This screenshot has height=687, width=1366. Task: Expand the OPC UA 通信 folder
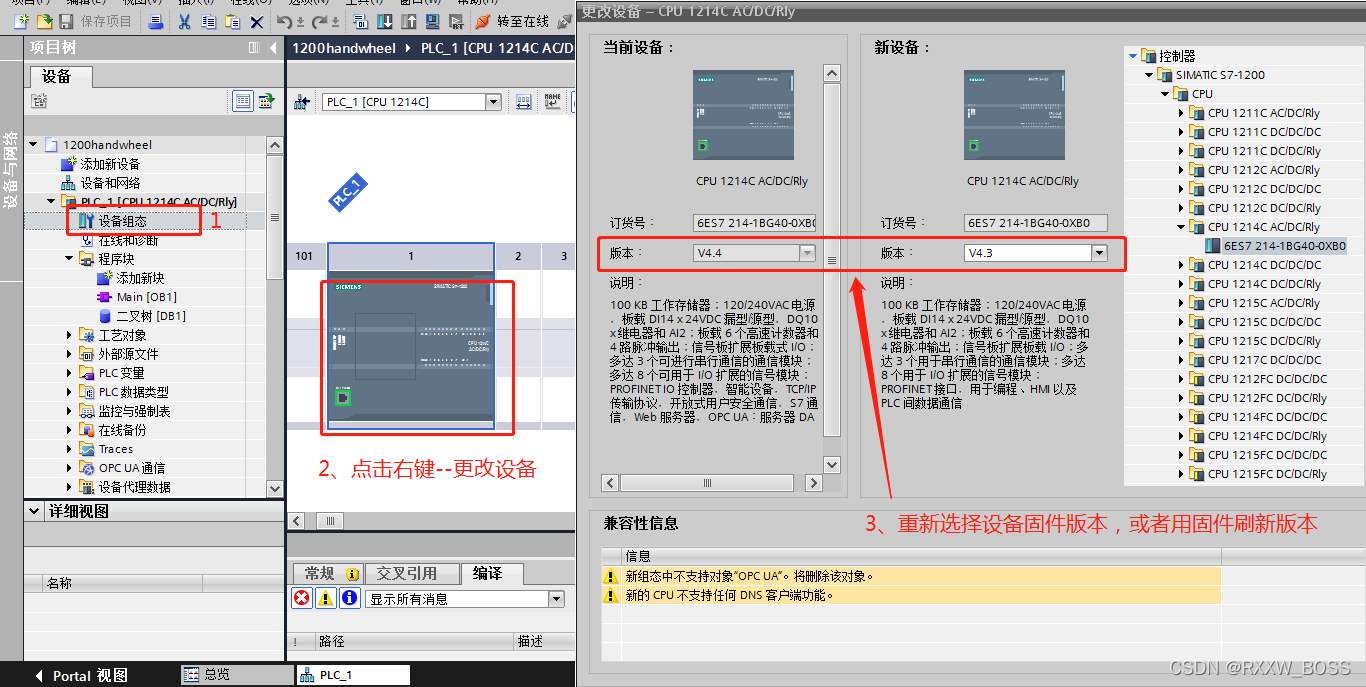pos(69,468)
